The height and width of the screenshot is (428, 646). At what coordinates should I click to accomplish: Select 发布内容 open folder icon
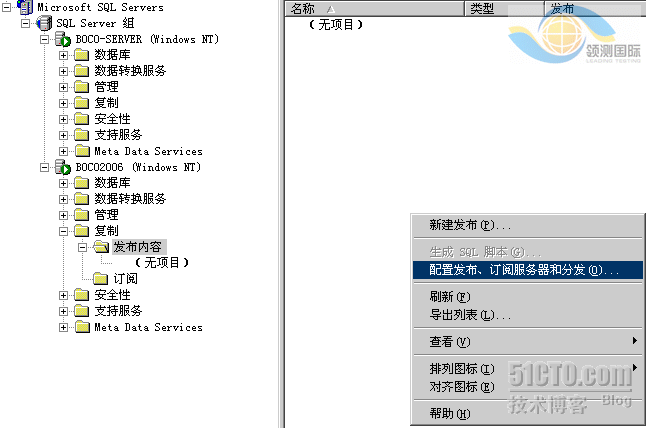tap(100, 247)
